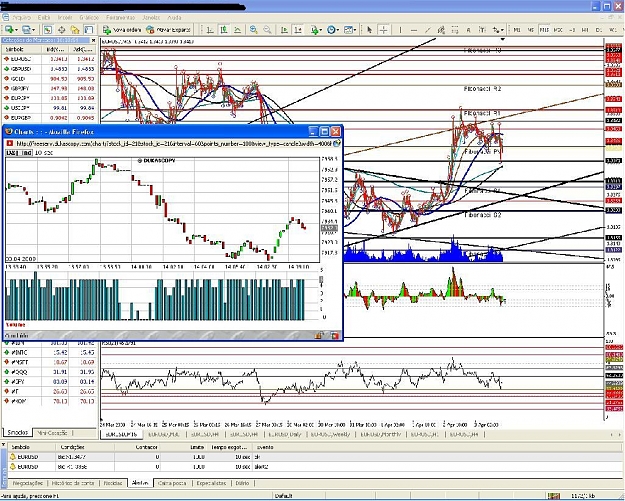This screenshot has height=501, width=625.
Task: Select the equidistant channel tool
Action: (x=441, y=30)
